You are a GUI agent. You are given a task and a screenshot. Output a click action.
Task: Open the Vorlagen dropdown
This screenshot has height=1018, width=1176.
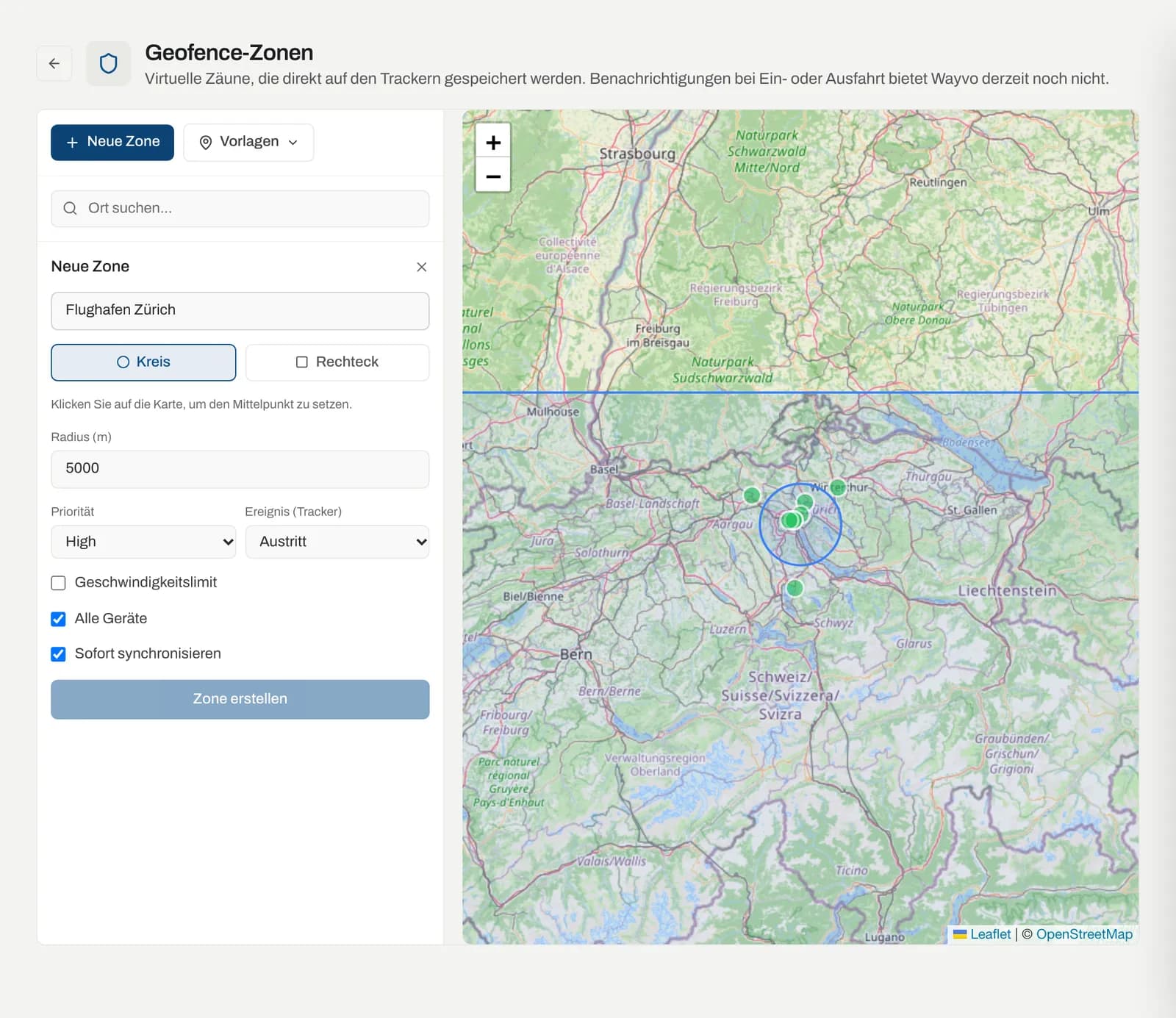[248, 142]
